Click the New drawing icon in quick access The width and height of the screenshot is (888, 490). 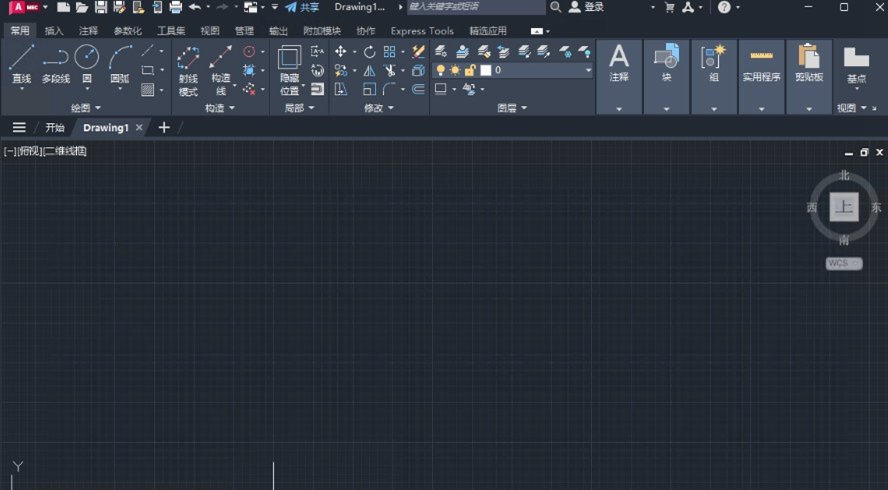coord(63,7)
